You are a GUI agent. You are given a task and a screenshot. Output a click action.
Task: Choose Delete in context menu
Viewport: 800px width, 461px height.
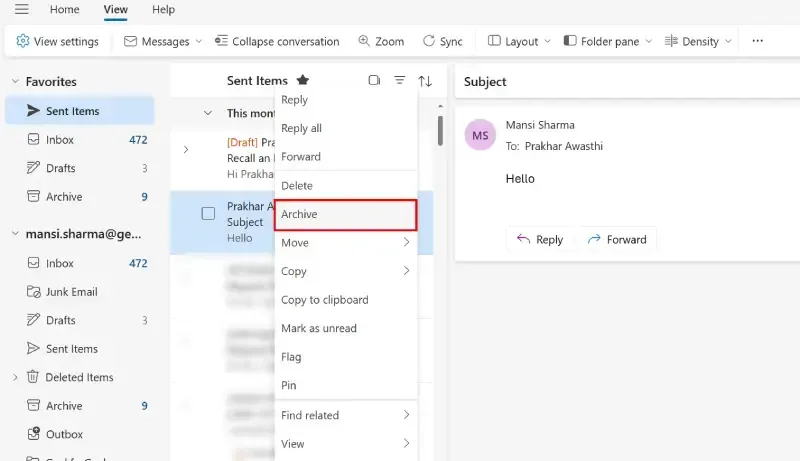tap(345, 186)
